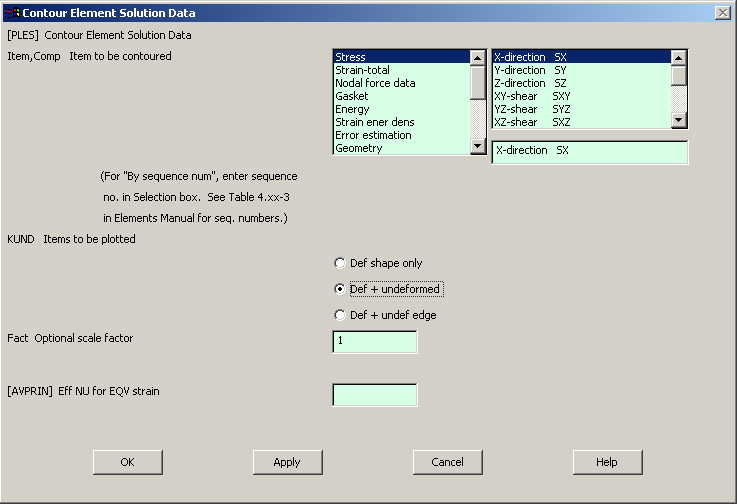The width and height of the screenshot is (737, 504).
Task: Click the X-direction SX selection box
Action: click(589, 152)
